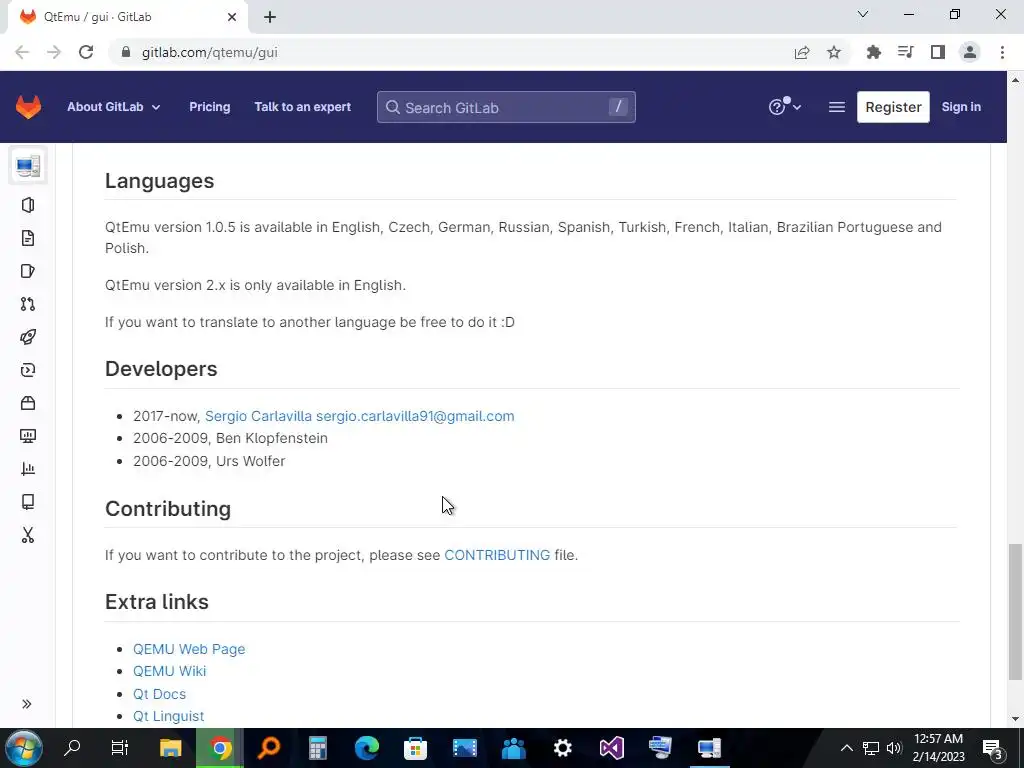1024x768 pixels.
Task: Open Issues in left sidebar
Action: point(28,271)
